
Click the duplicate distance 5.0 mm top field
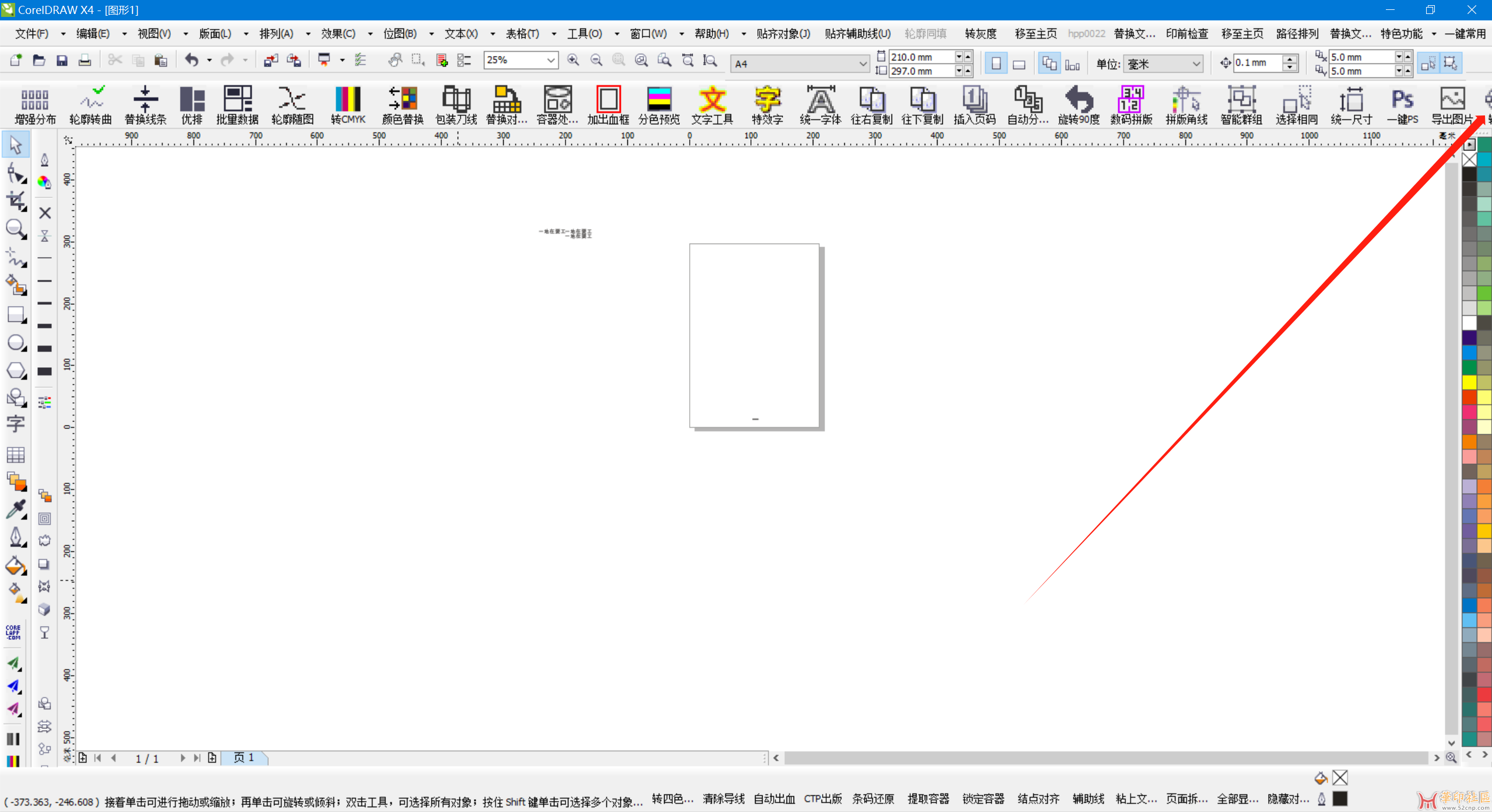tap(1361, 57)
